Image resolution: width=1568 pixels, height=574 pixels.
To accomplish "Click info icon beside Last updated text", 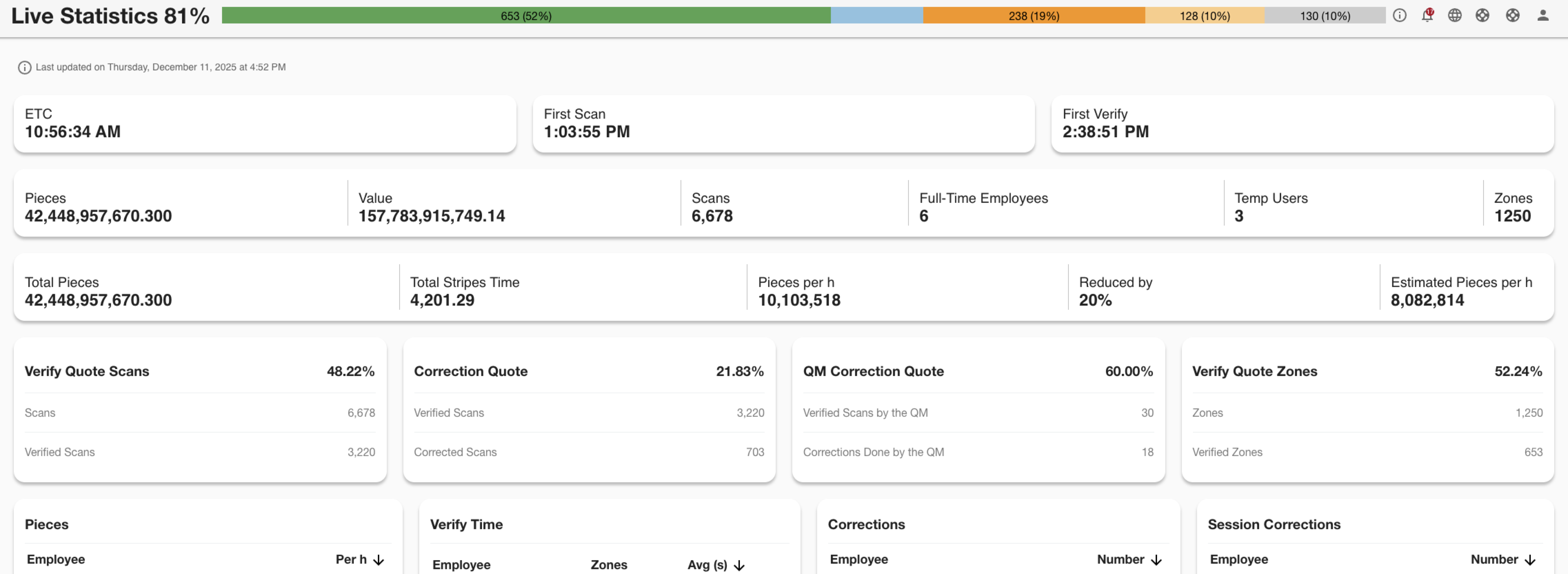I will pyautogui.click(x=24, y=68).
